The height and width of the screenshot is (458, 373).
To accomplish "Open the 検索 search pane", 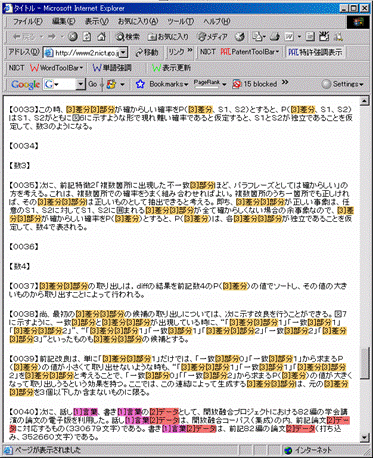I will pos(128,37).
